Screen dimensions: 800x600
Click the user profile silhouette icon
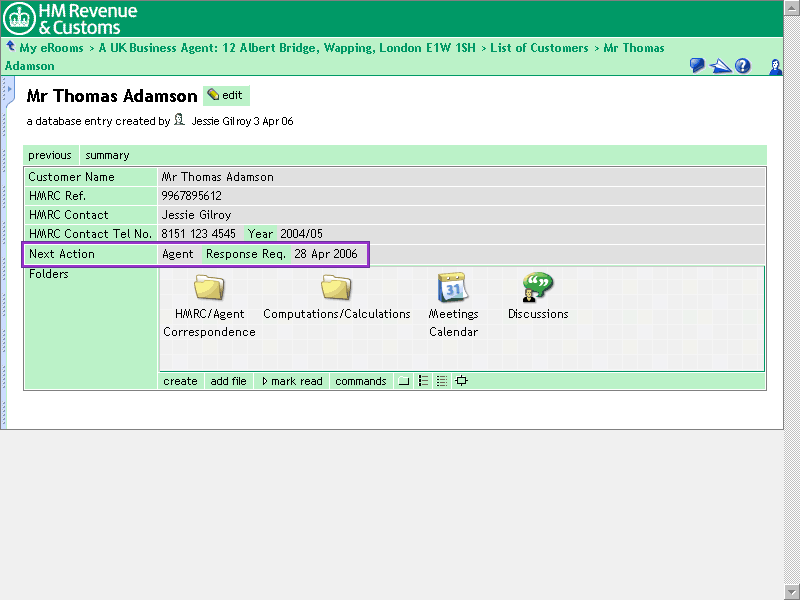775,66
